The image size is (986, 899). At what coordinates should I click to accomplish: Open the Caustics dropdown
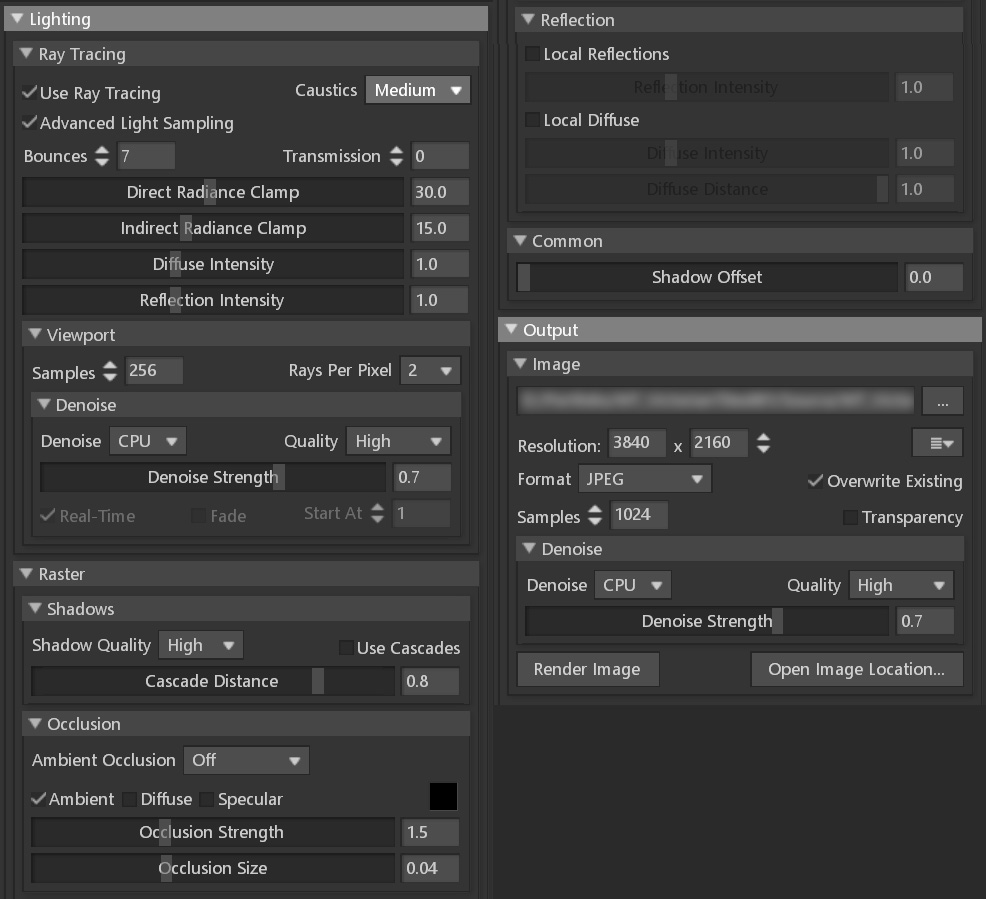[417, 89]
